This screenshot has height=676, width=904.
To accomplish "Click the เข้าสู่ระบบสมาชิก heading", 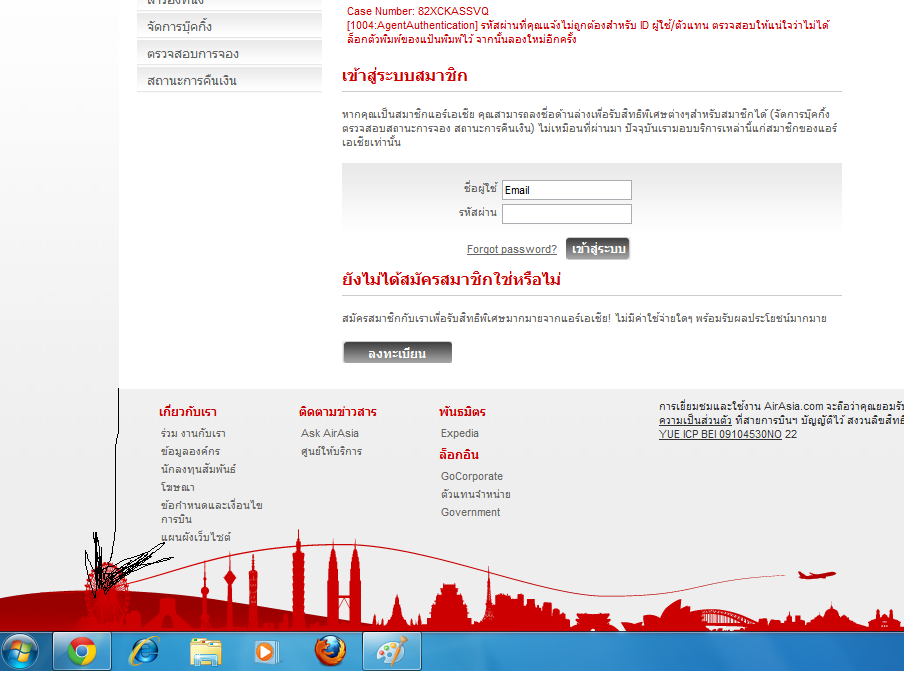I will (x=404, y=75).
